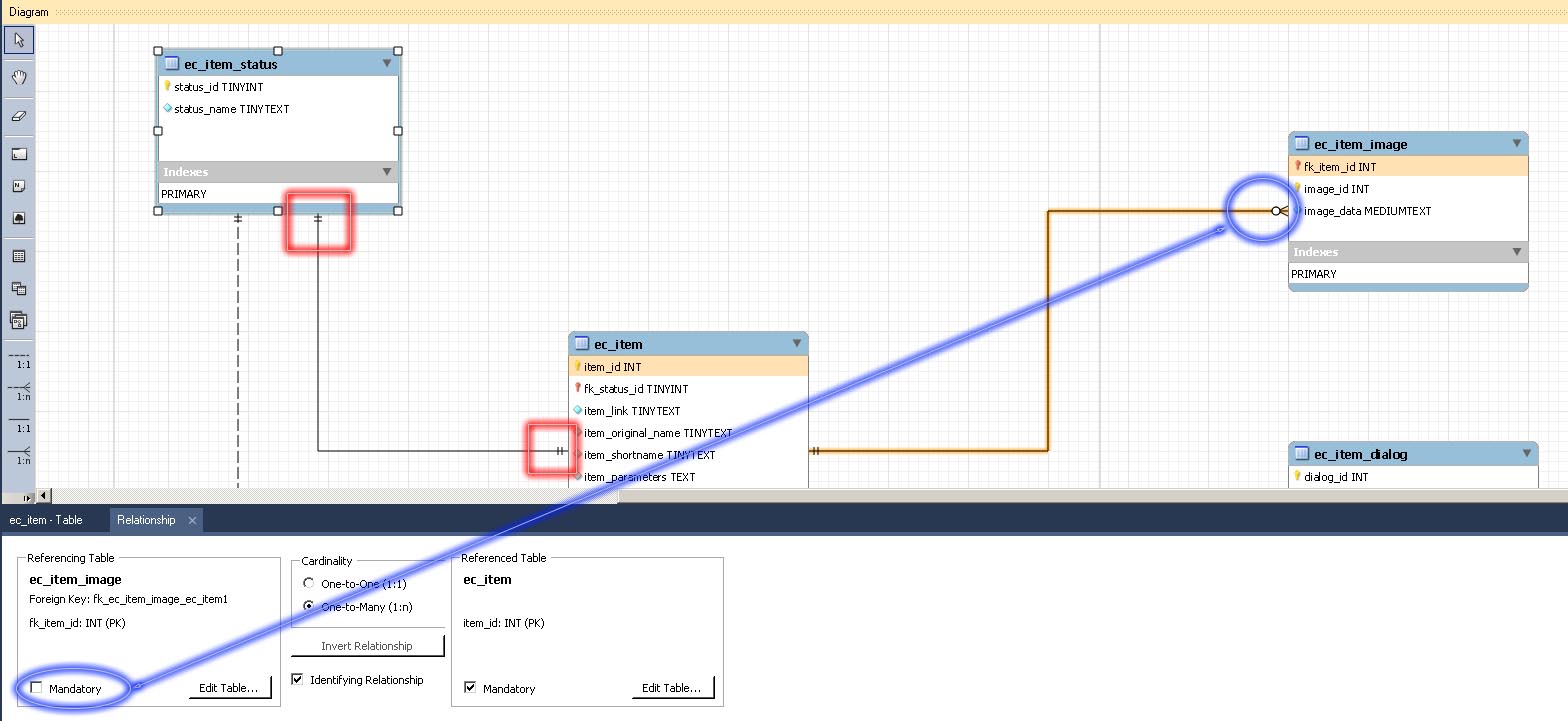The height and width of the screenshot is (721, 1568).
Task: Collapse the ec_item table header arrow
Action: click(797, 344)
